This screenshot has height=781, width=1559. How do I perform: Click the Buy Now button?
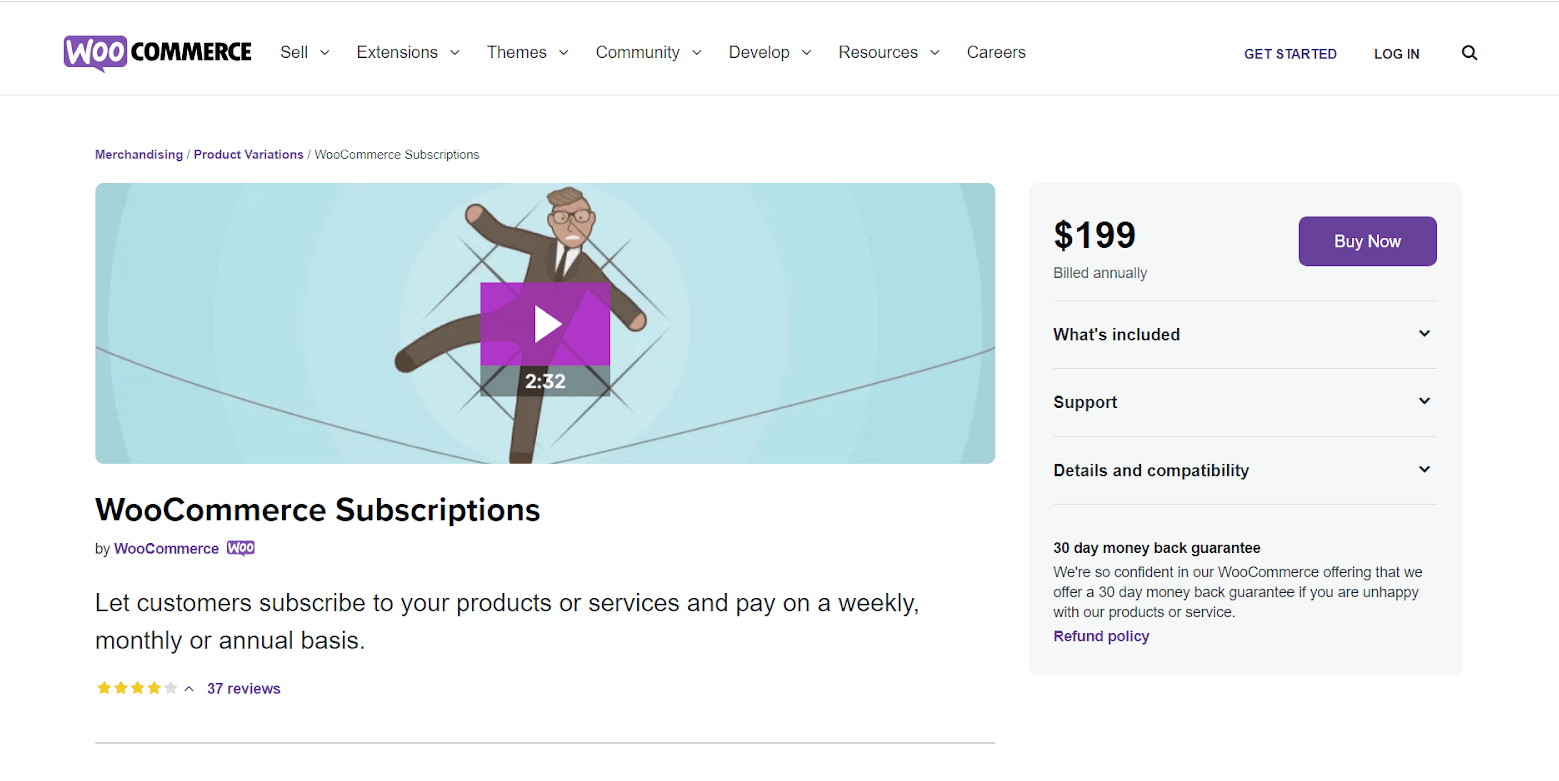(x=1367, y=241)
